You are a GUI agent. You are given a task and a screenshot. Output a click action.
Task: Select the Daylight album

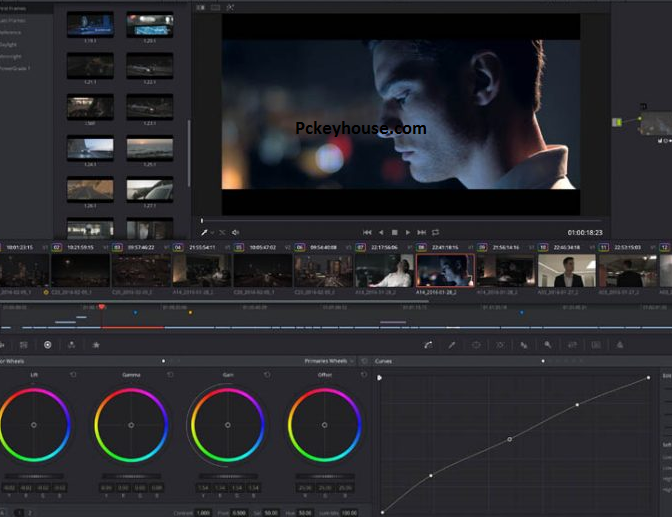tap(9, 44)
